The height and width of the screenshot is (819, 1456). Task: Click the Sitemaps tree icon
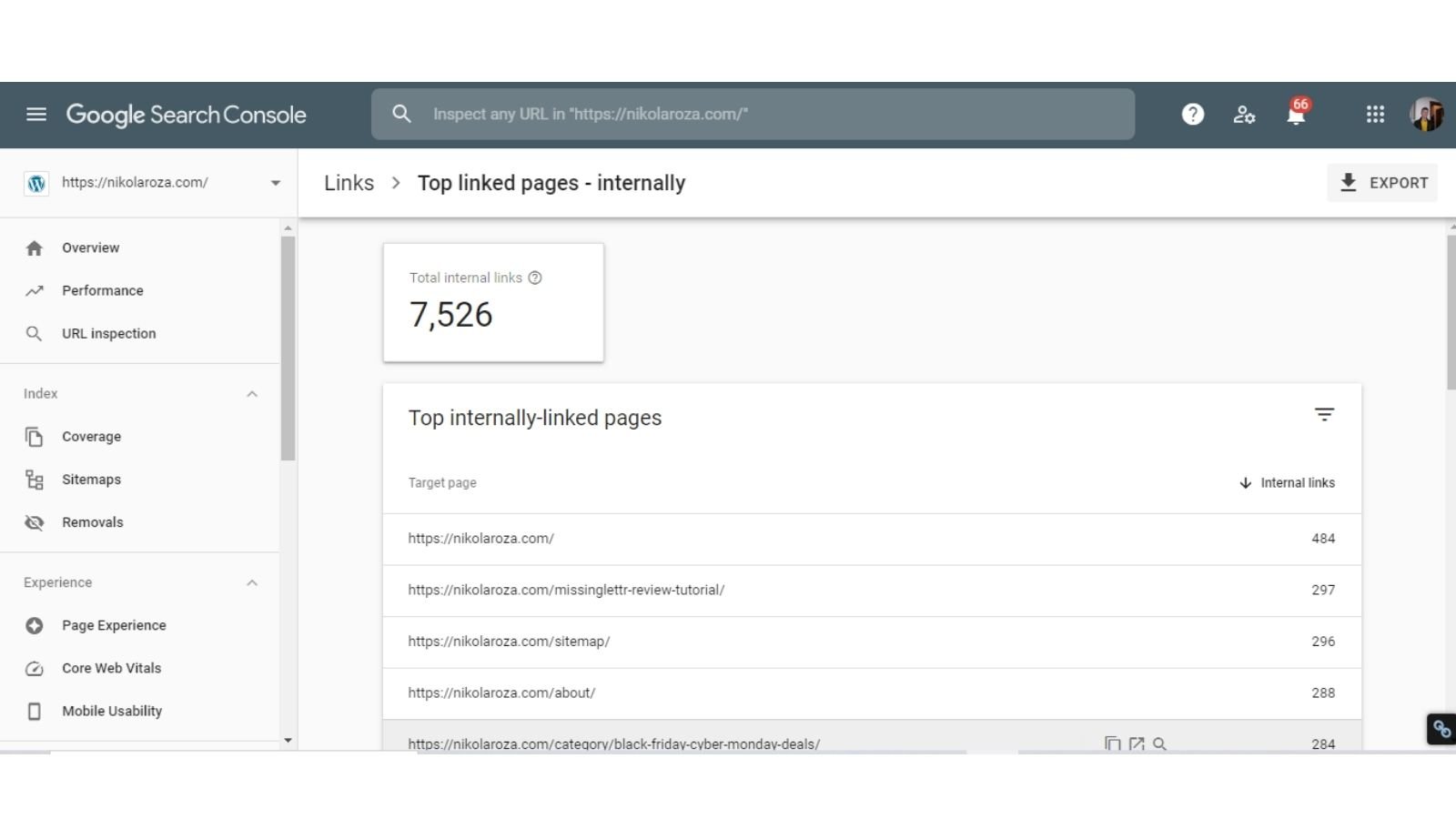35,480
